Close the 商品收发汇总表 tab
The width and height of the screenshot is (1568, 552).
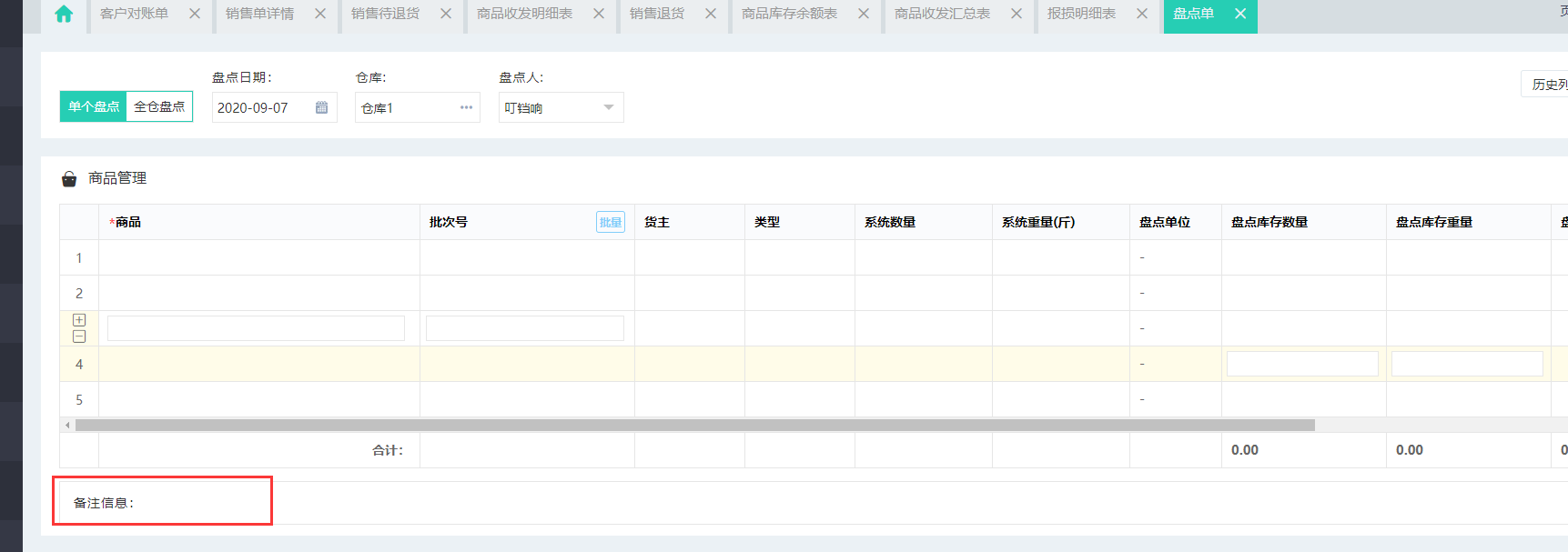coord(1017,14)
